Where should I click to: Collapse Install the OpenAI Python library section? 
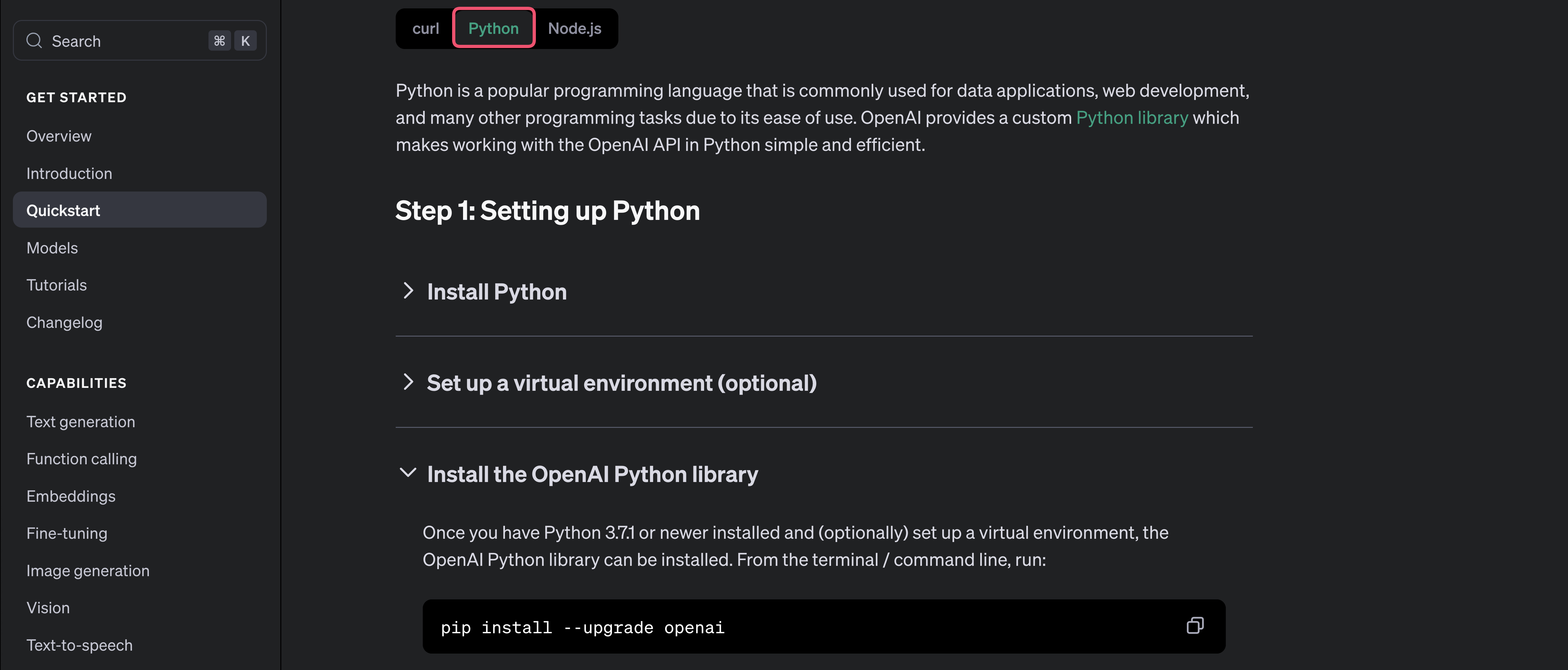(x=592, y=474)
